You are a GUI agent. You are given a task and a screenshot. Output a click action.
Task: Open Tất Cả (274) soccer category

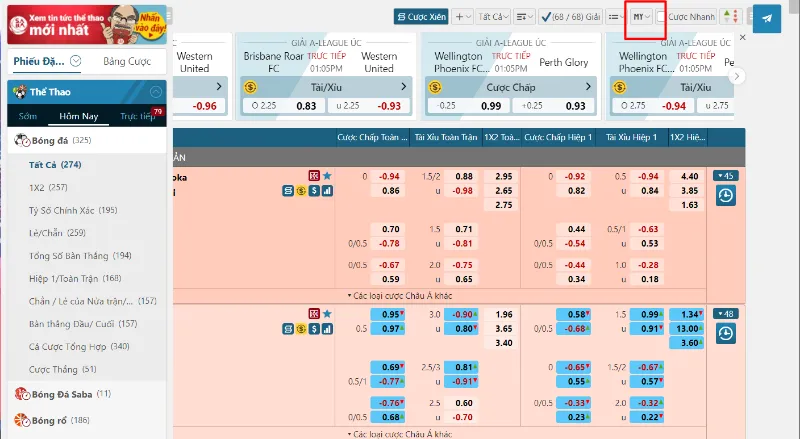tap(55, 164)
